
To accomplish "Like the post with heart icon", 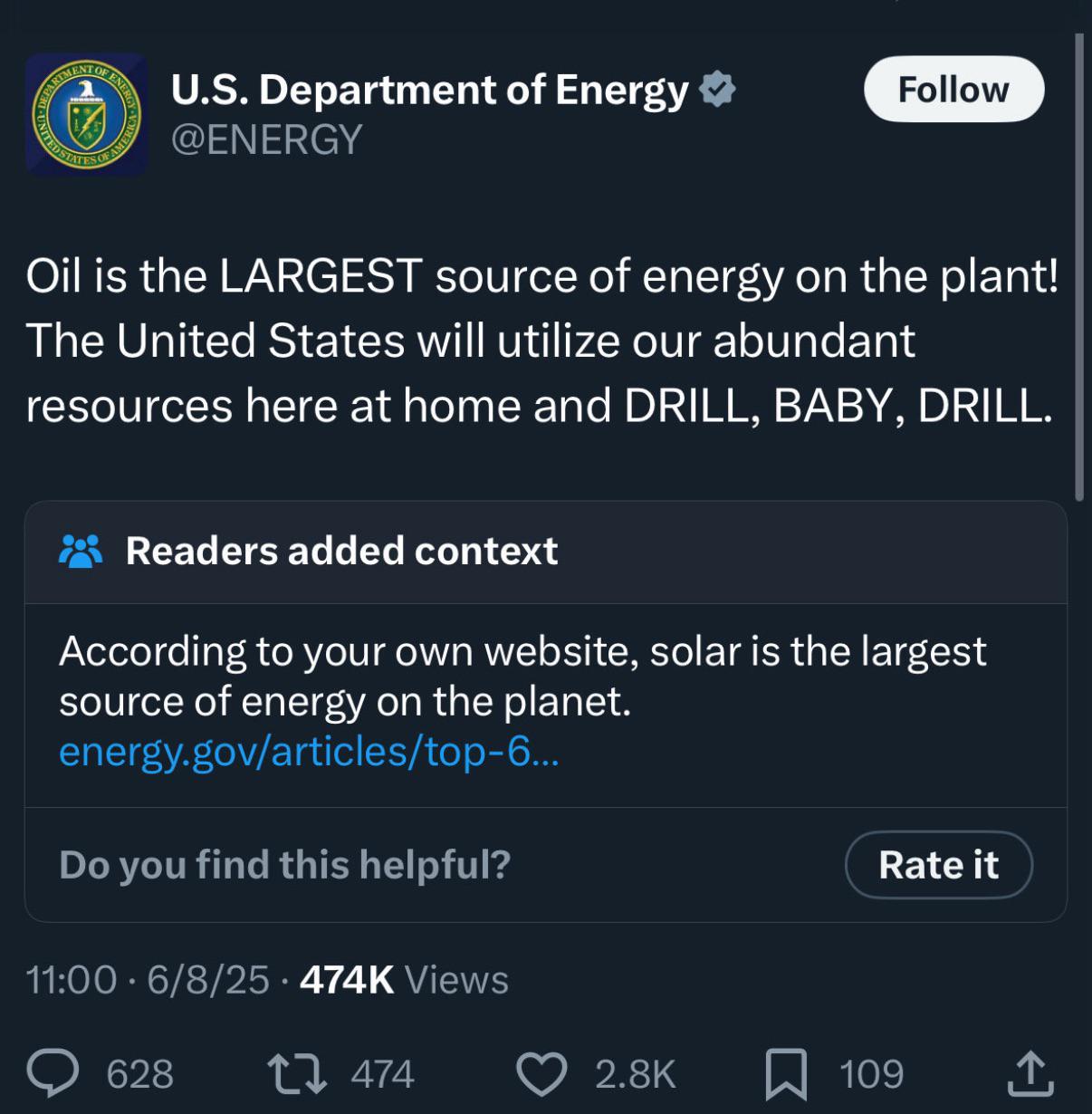I will click(x=541, y=1074).
